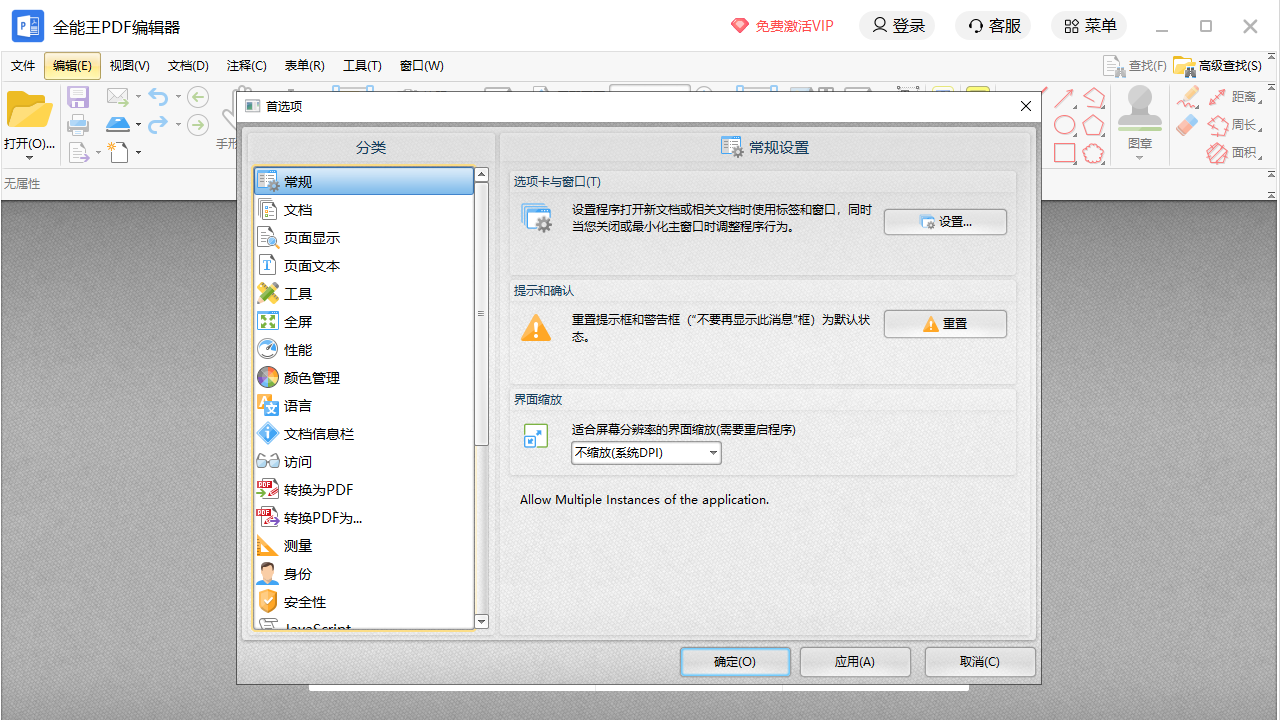Screen dimensions: 1280x720
Task: Click the scrollbar down arrow in category list
Action: tap(481, 621)
